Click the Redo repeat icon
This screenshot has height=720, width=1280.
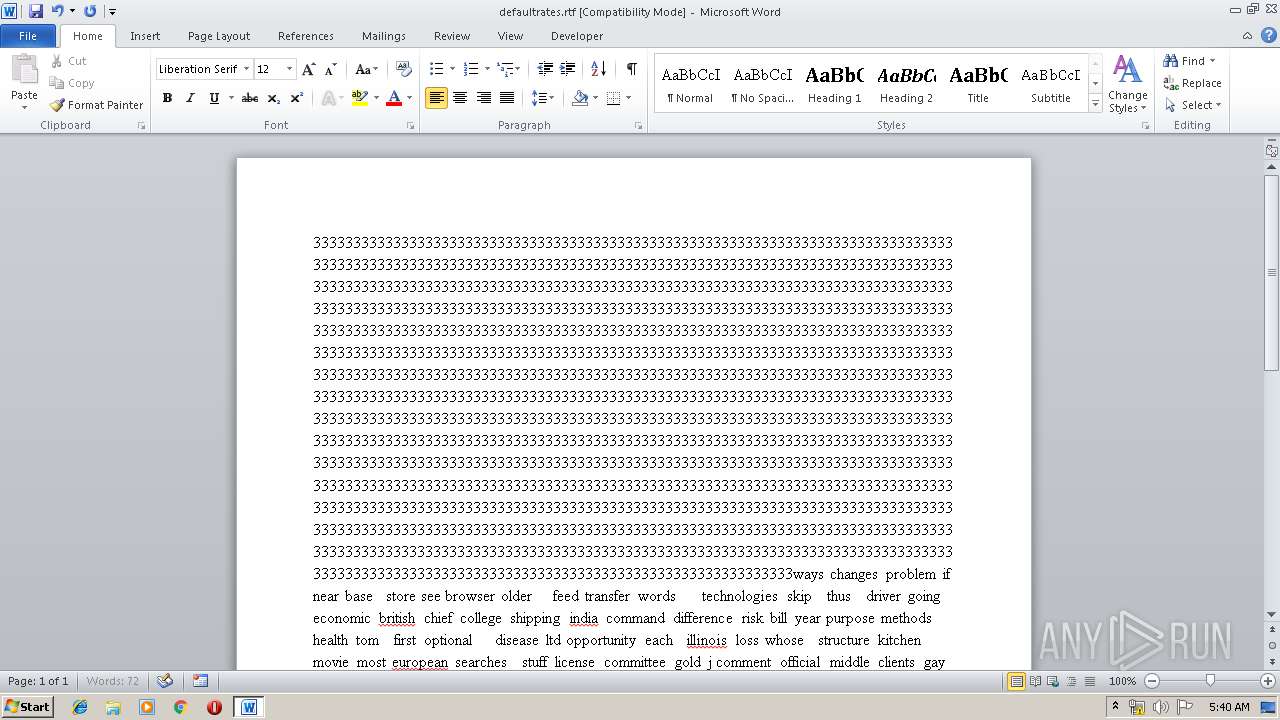click(90, 11)
